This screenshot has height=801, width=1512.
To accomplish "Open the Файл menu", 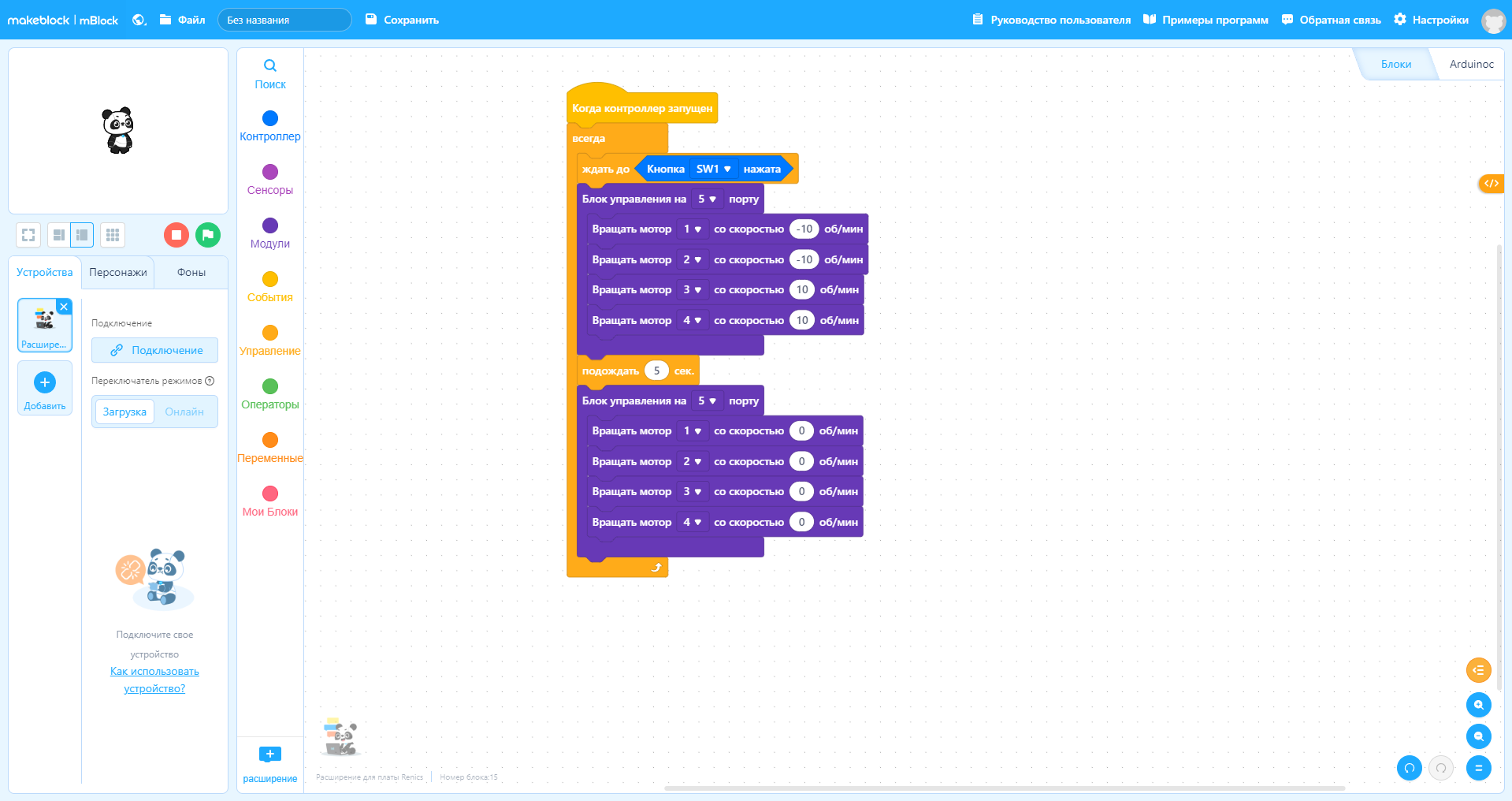I will coord(183,20).
